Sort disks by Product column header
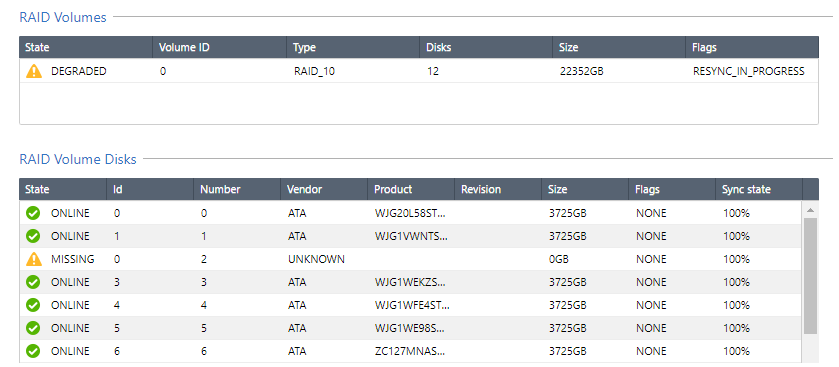Viewport: 839px width, 367px height. 411,189
